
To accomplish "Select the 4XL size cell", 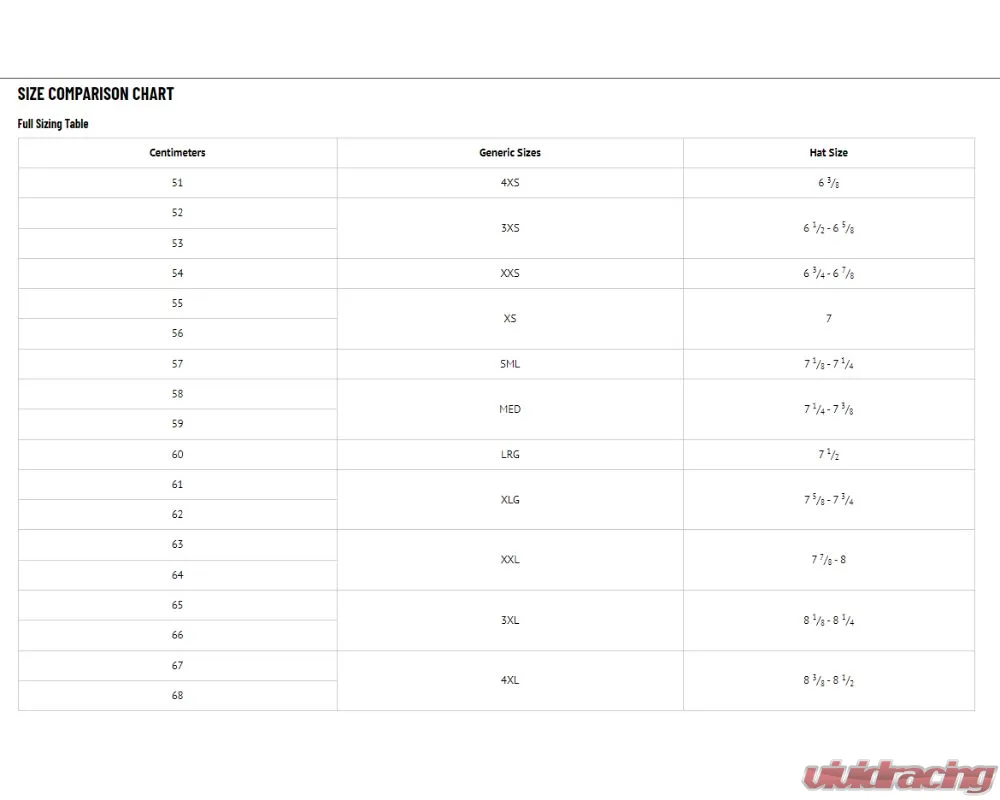I will pos(510,680).
